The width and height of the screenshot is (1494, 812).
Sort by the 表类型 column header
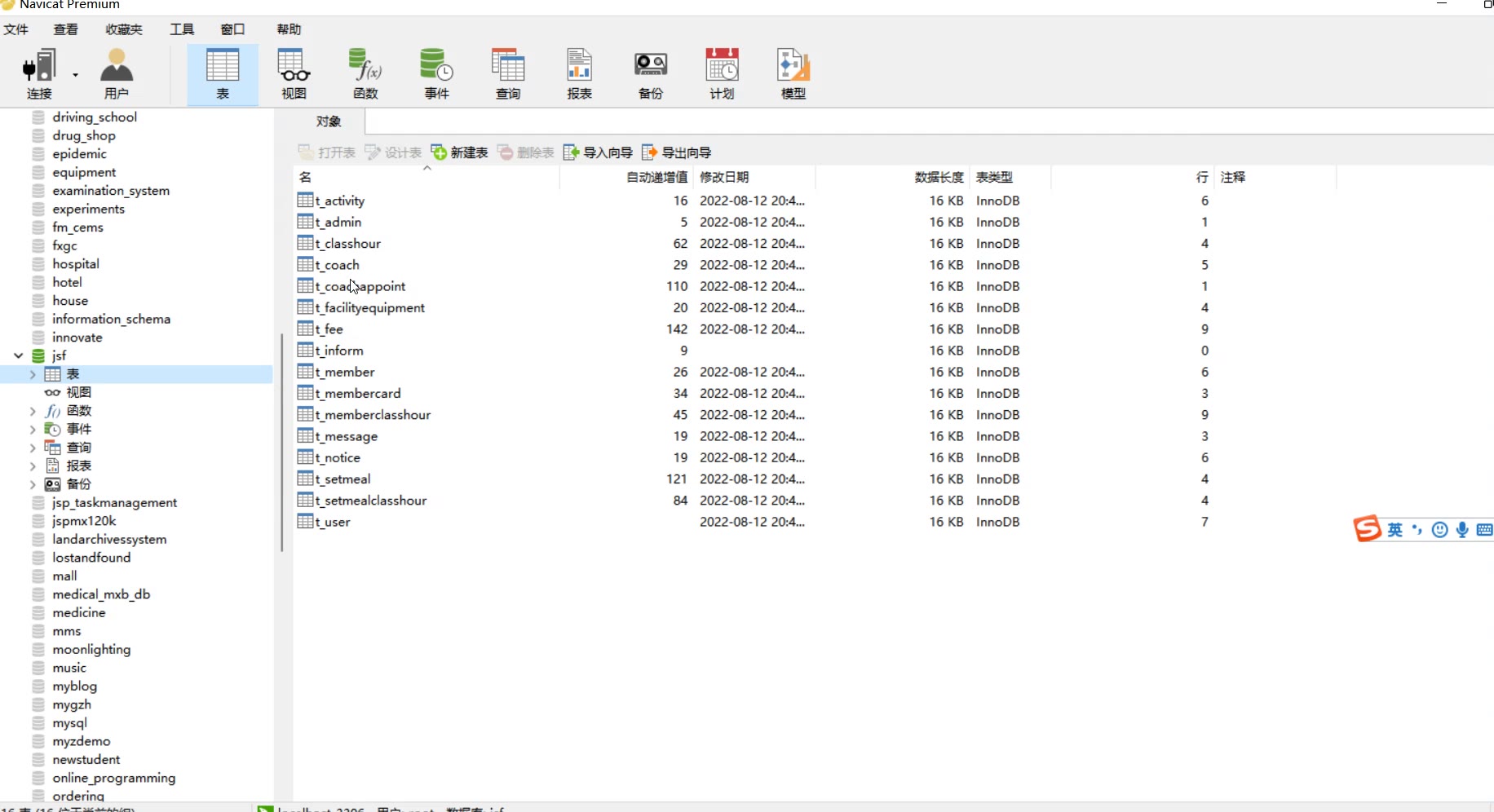coord(1010,177)
